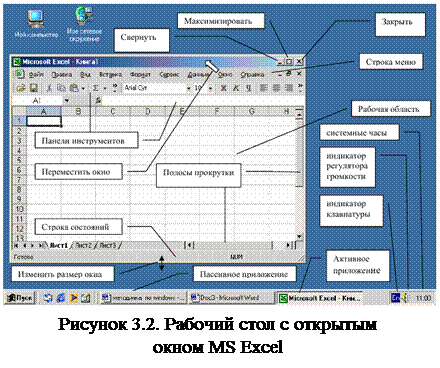Click the AutoSum sigma icon
440x368 pixels.
[96, 88]
